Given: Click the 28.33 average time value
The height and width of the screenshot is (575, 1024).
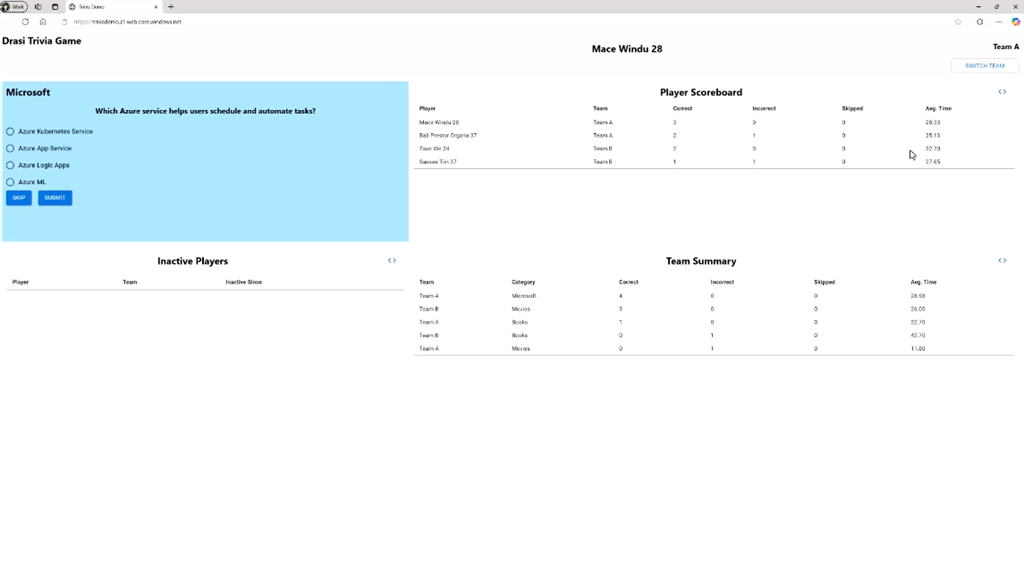Looking at the screenshot, I should [x=933, y=122].
